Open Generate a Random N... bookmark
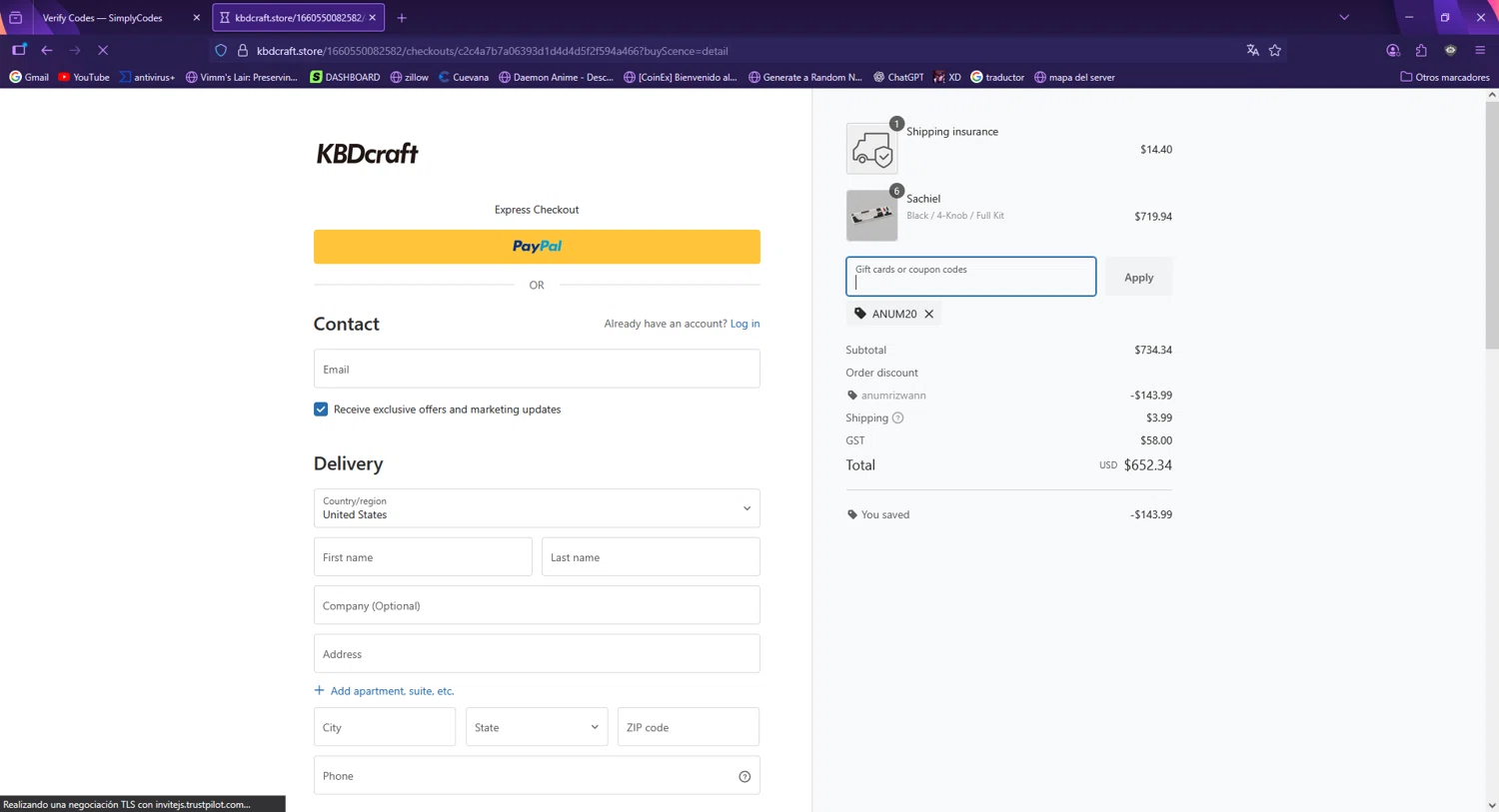The height and width of the screenshot is (812, 1499). [805, 77]
